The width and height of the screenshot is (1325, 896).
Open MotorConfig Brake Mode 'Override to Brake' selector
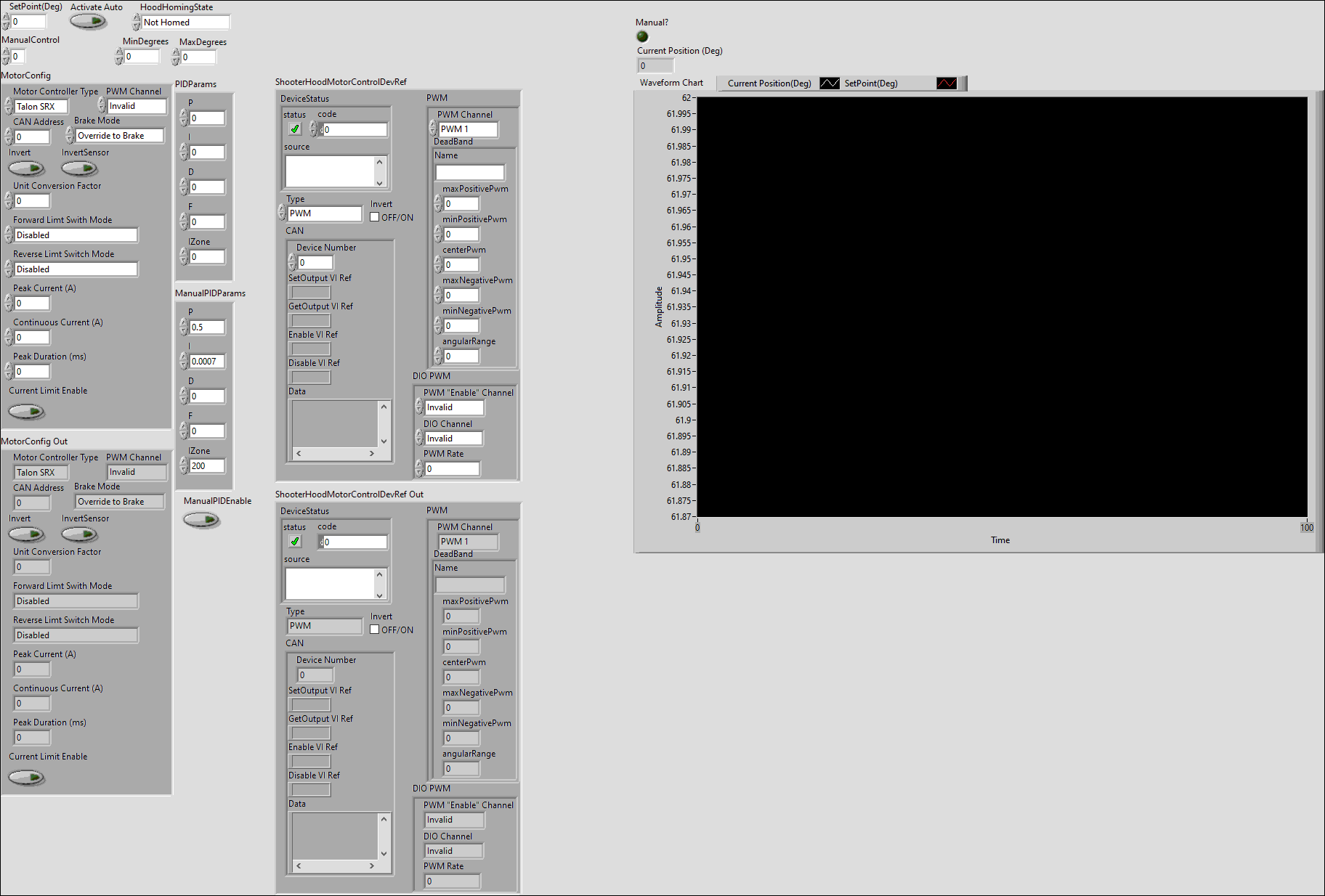click(119, 136)
